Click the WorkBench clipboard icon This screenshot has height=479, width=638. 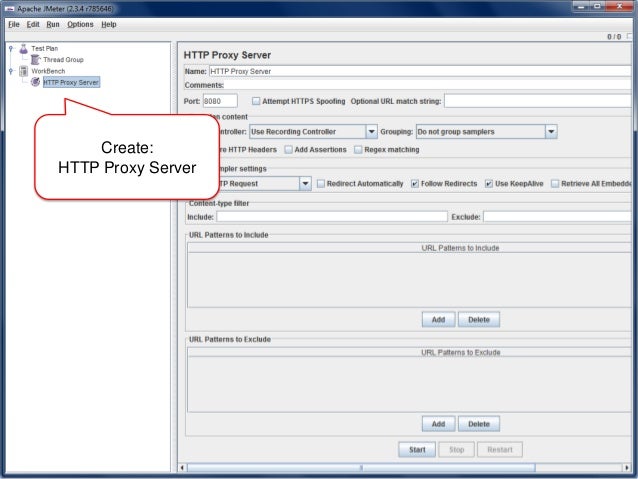24,71
